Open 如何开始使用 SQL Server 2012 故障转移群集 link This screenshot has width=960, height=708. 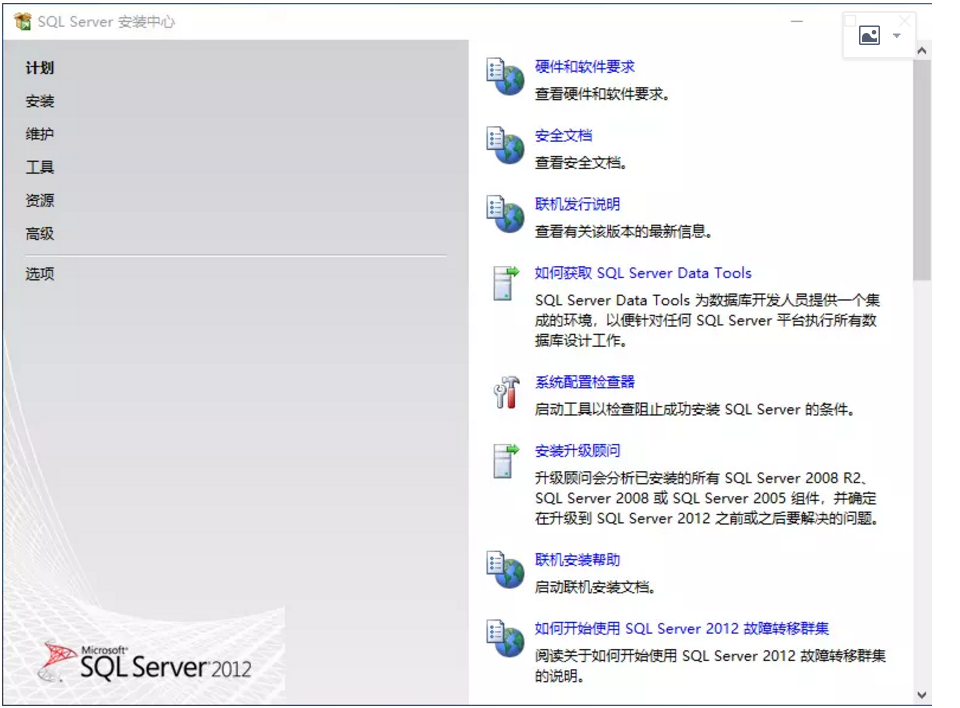tap(681, 628)
